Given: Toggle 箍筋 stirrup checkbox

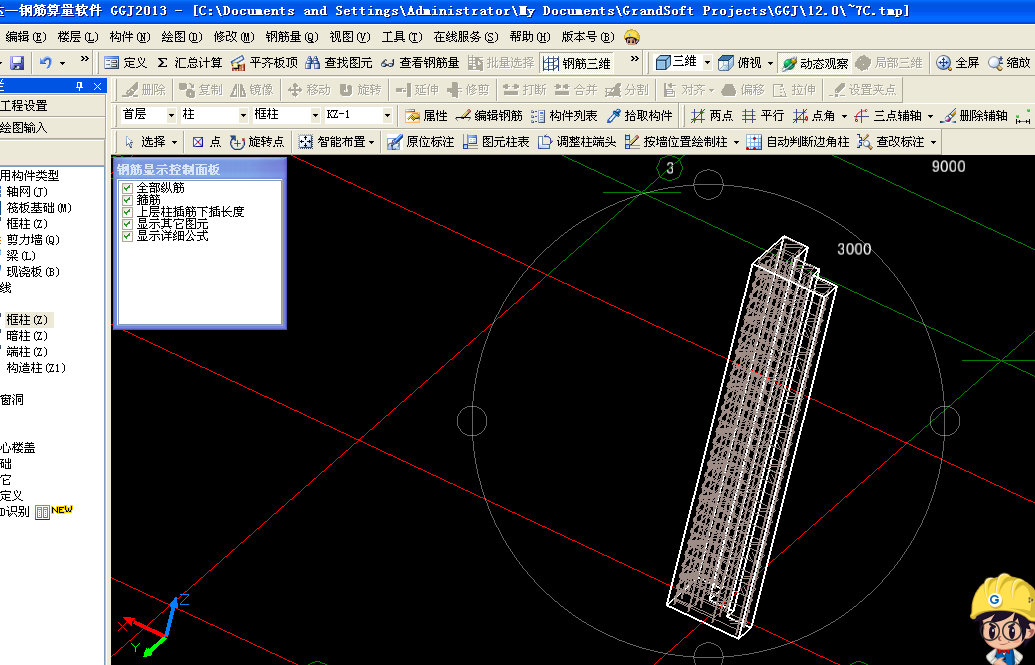Looking at the screenshot, I should (x=128, y=200).
